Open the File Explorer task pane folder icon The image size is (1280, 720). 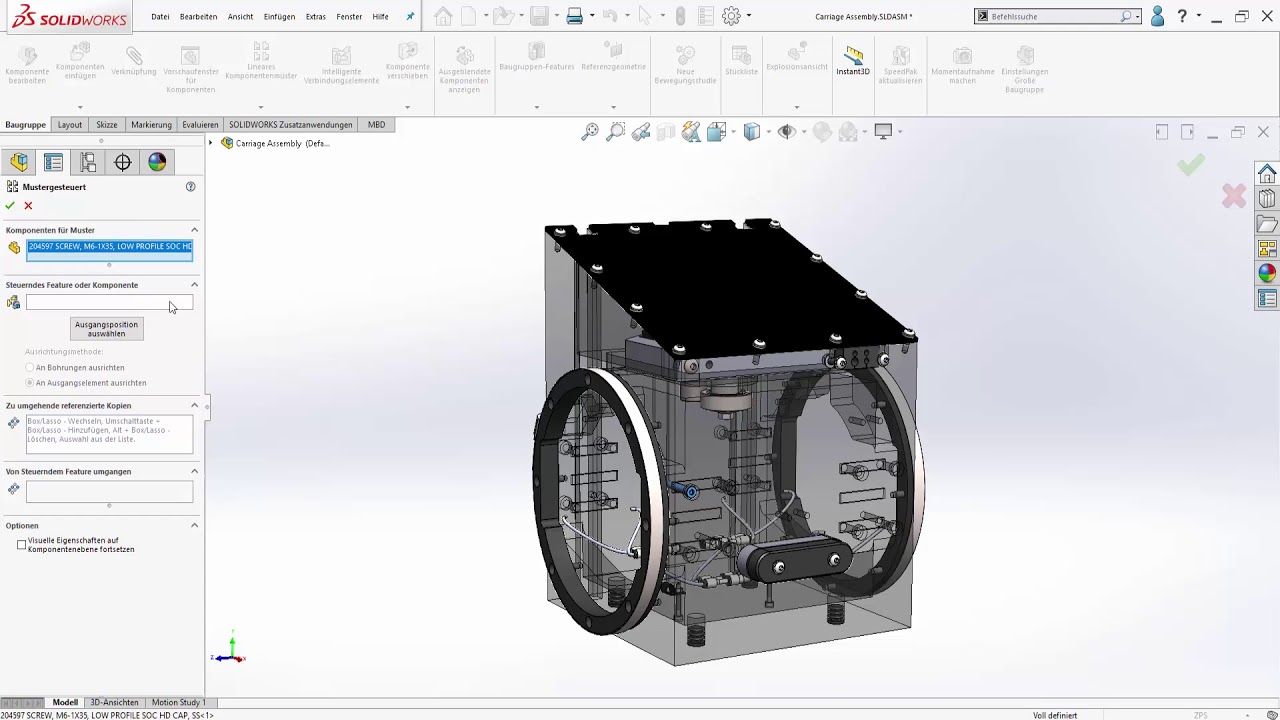[x=1267, y=224]
